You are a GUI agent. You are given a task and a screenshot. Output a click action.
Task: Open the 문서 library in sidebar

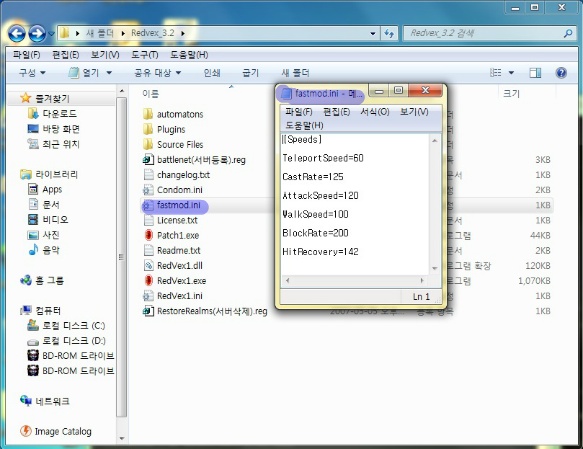(44, 204)
